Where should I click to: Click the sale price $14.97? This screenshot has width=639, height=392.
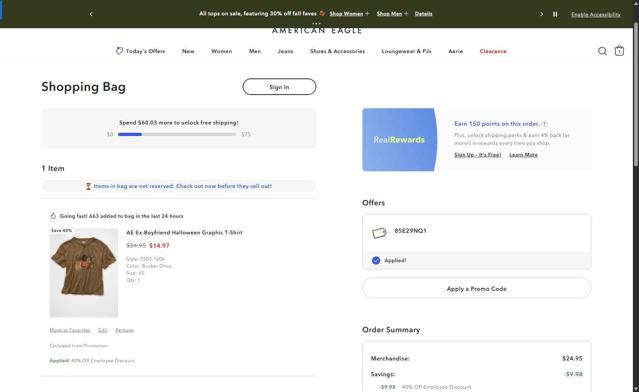click(x=159, y=246)
